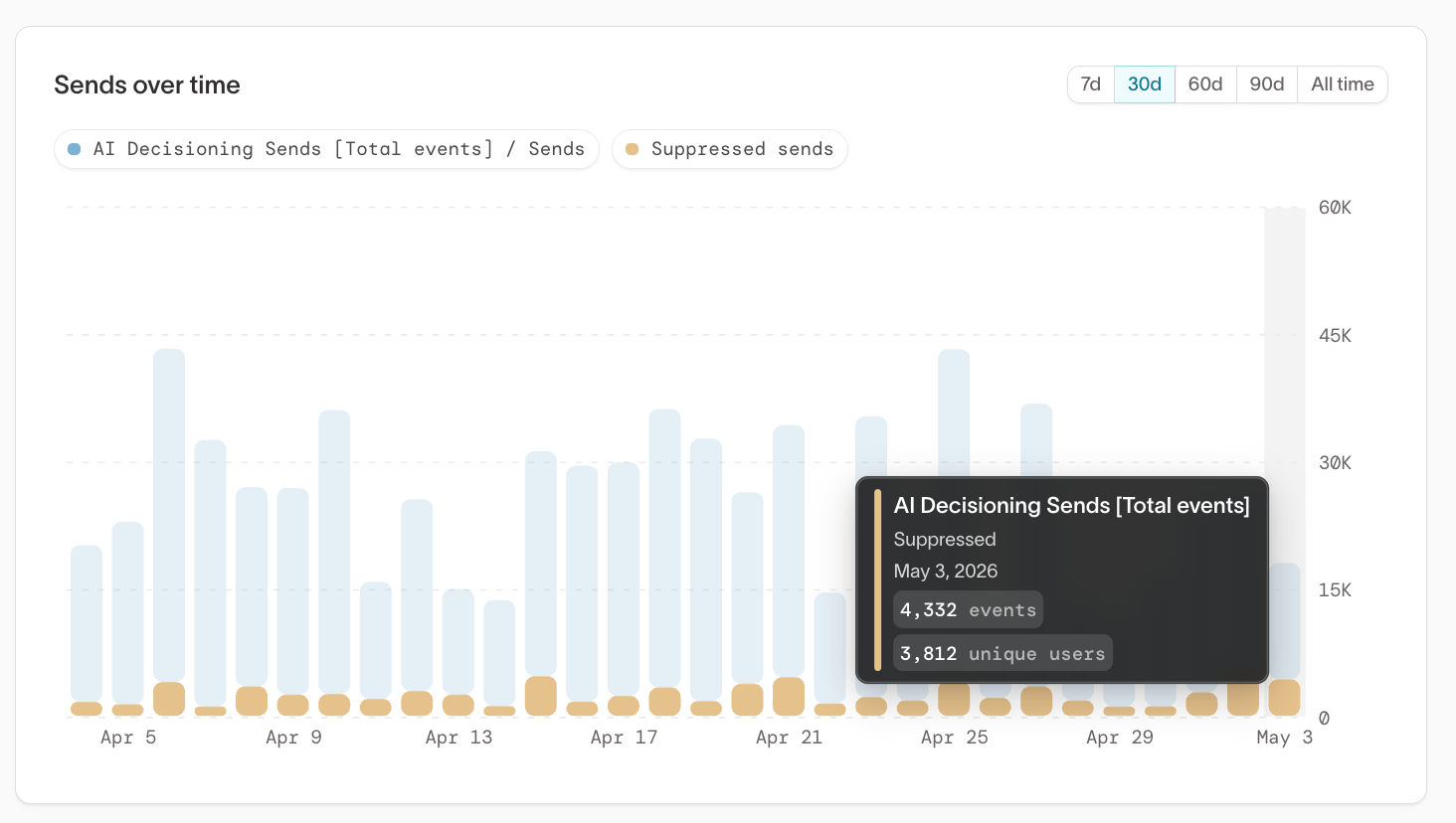Screen dimensions: 1456x823
Task: Click the Apr 5 axis label
Action: [x=128, y=738]
